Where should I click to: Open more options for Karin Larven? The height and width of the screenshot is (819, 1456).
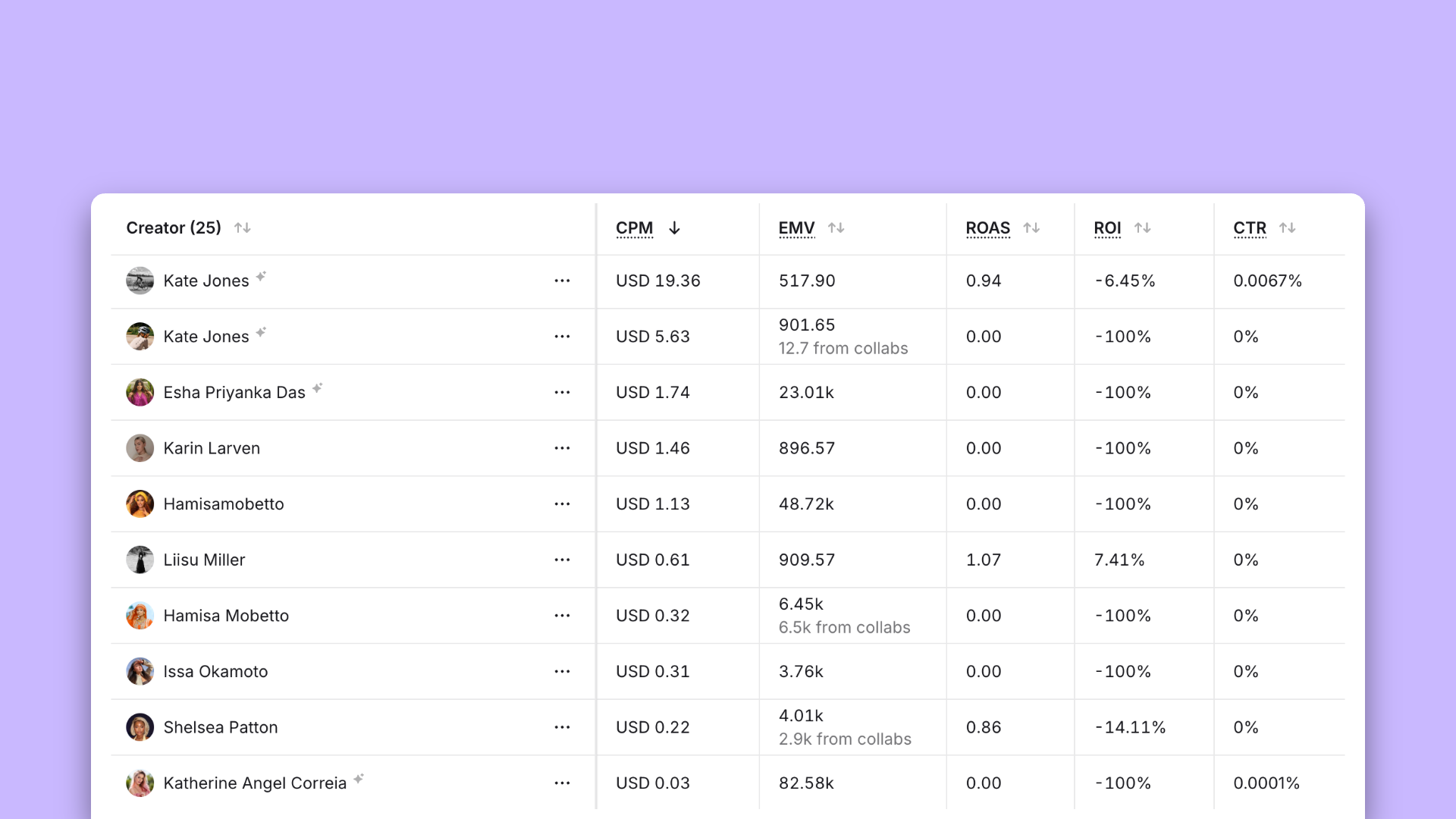pos(562,448)
